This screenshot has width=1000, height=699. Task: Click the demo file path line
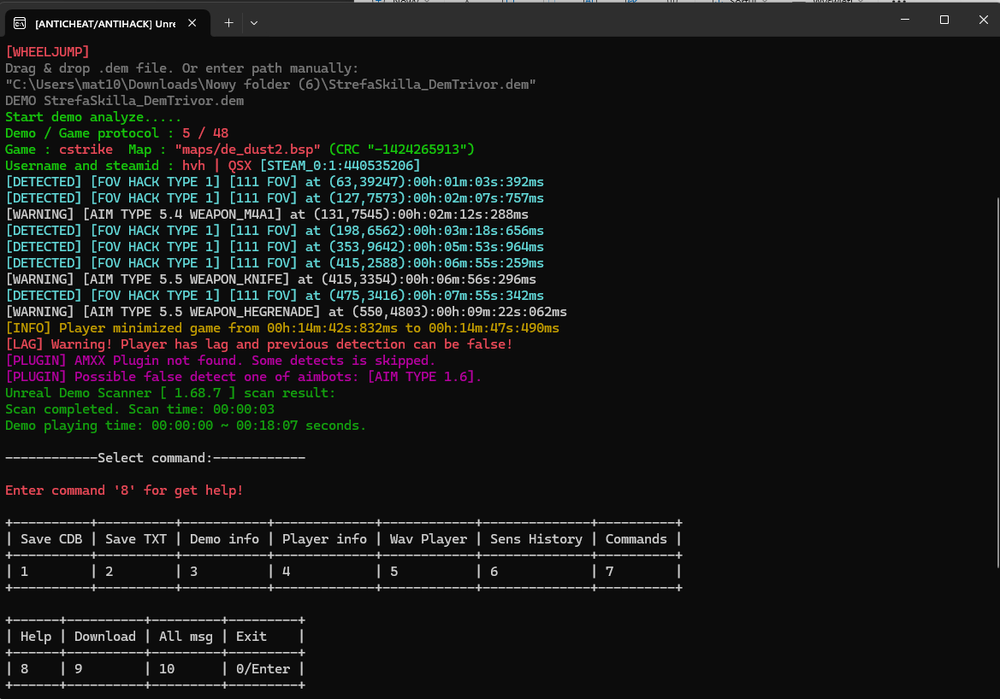pos(270,84)
